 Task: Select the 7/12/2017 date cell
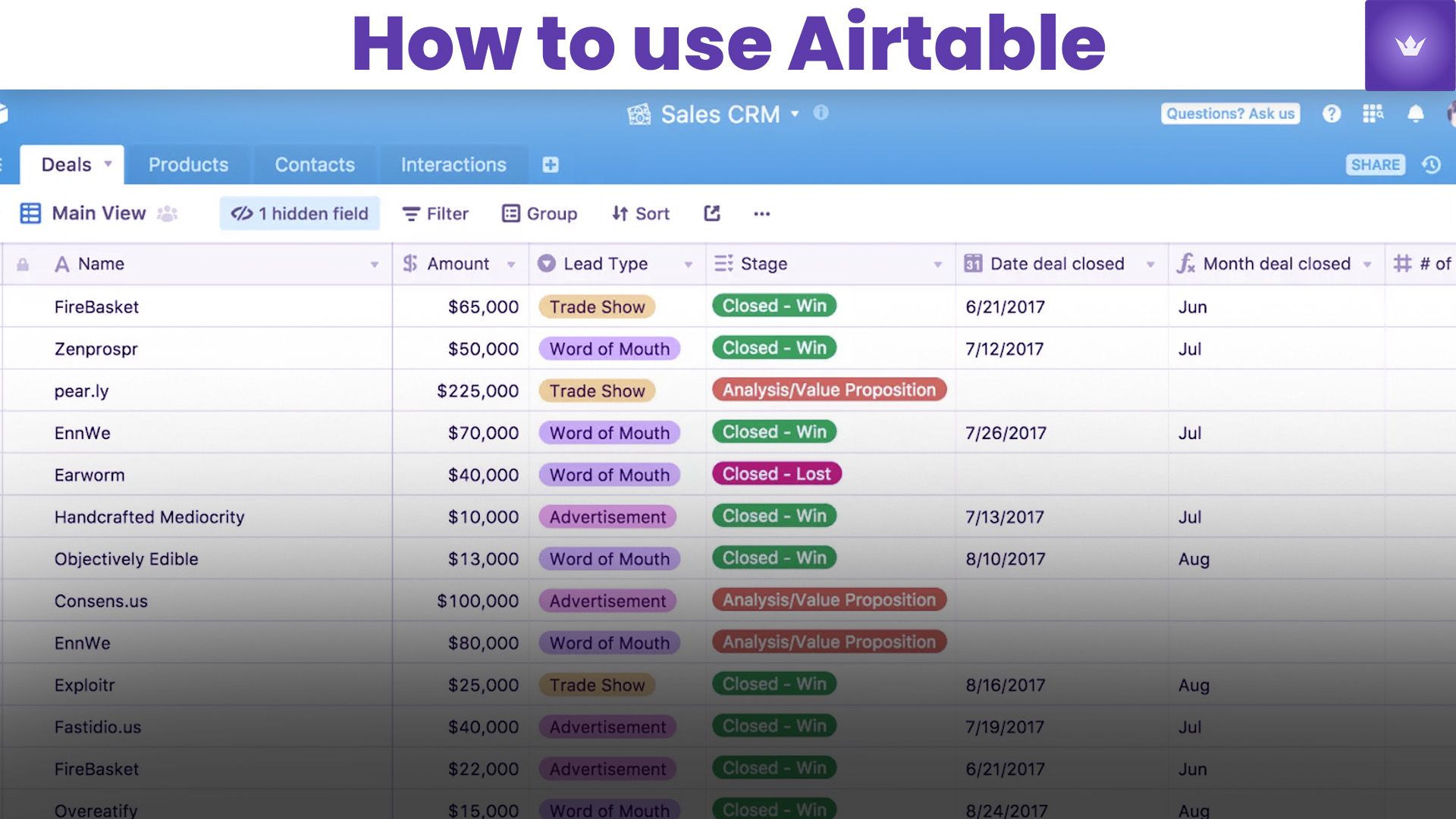(1062, 349)
